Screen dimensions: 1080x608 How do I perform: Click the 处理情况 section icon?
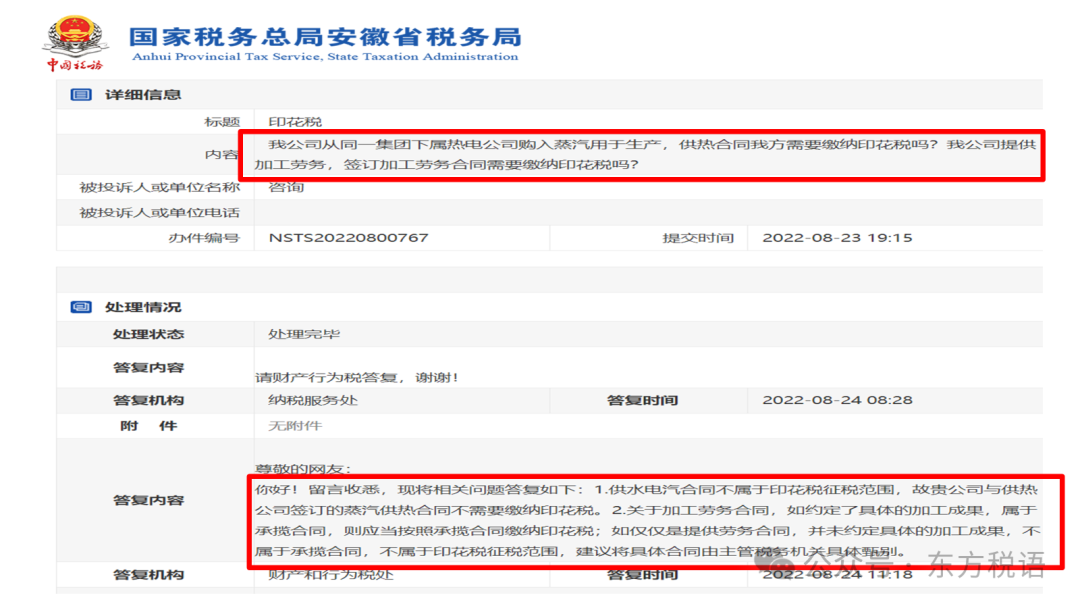pos(81,307)
